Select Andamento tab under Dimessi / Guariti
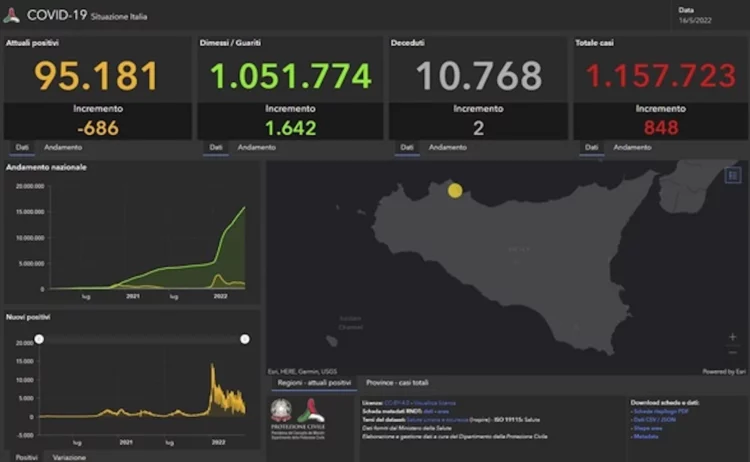 coord(257,147)
